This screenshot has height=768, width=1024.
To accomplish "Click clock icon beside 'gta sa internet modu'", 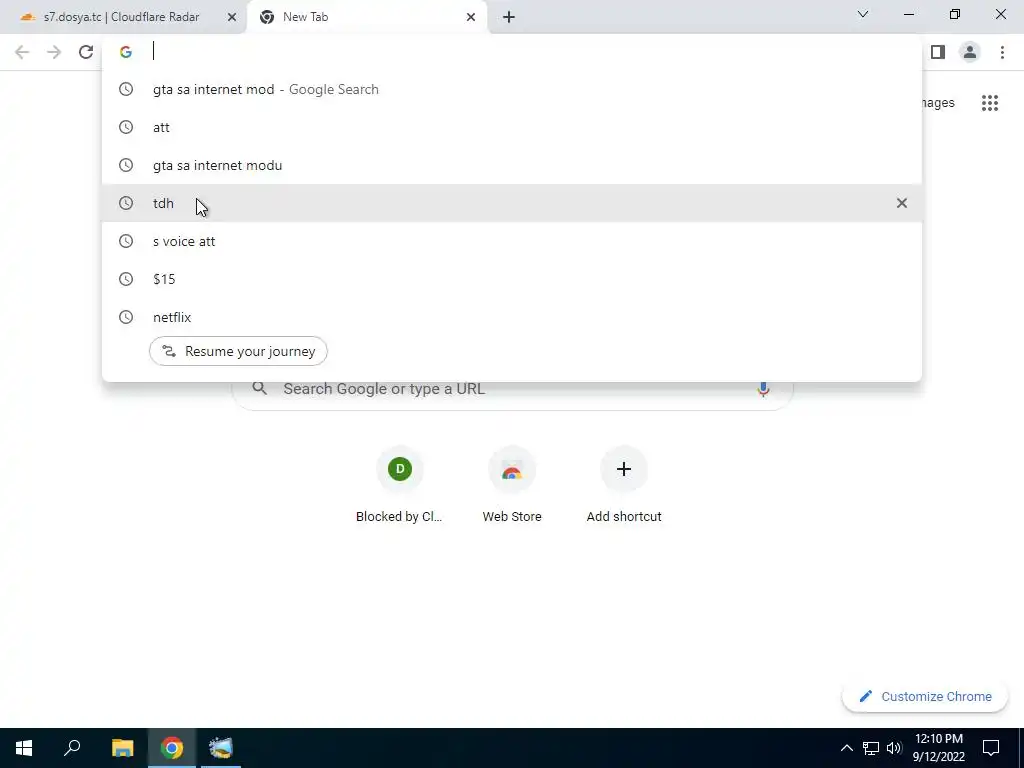I will click(126, 165).
